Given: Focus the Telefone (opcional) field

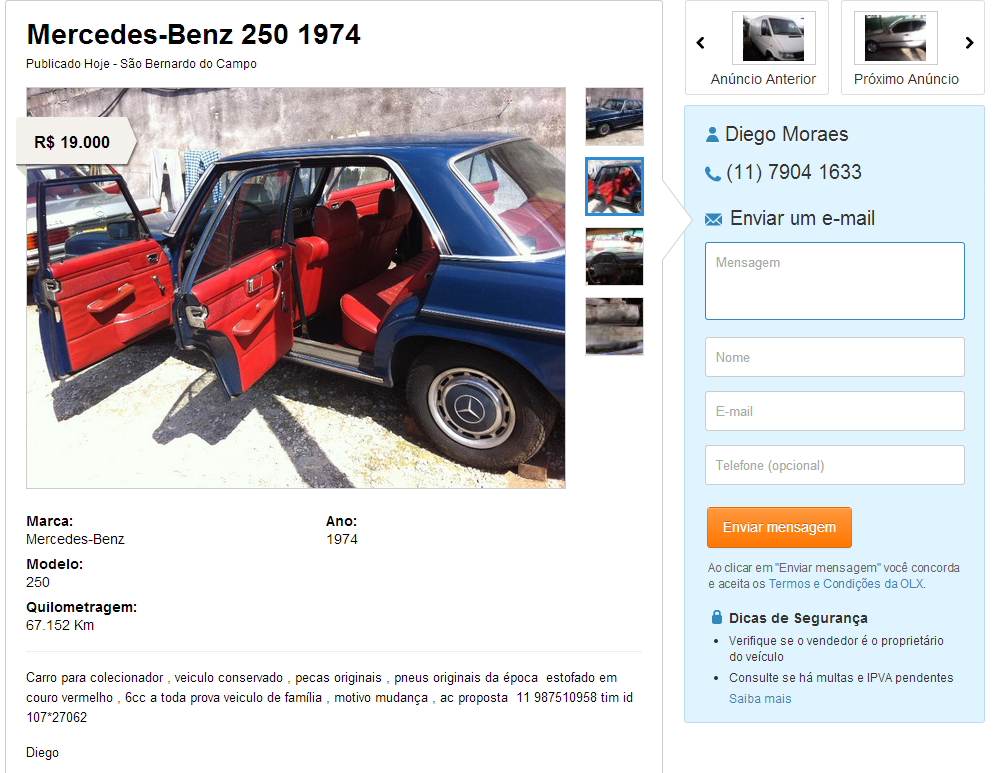Looking at the screenshot, I should pos(835,465).
